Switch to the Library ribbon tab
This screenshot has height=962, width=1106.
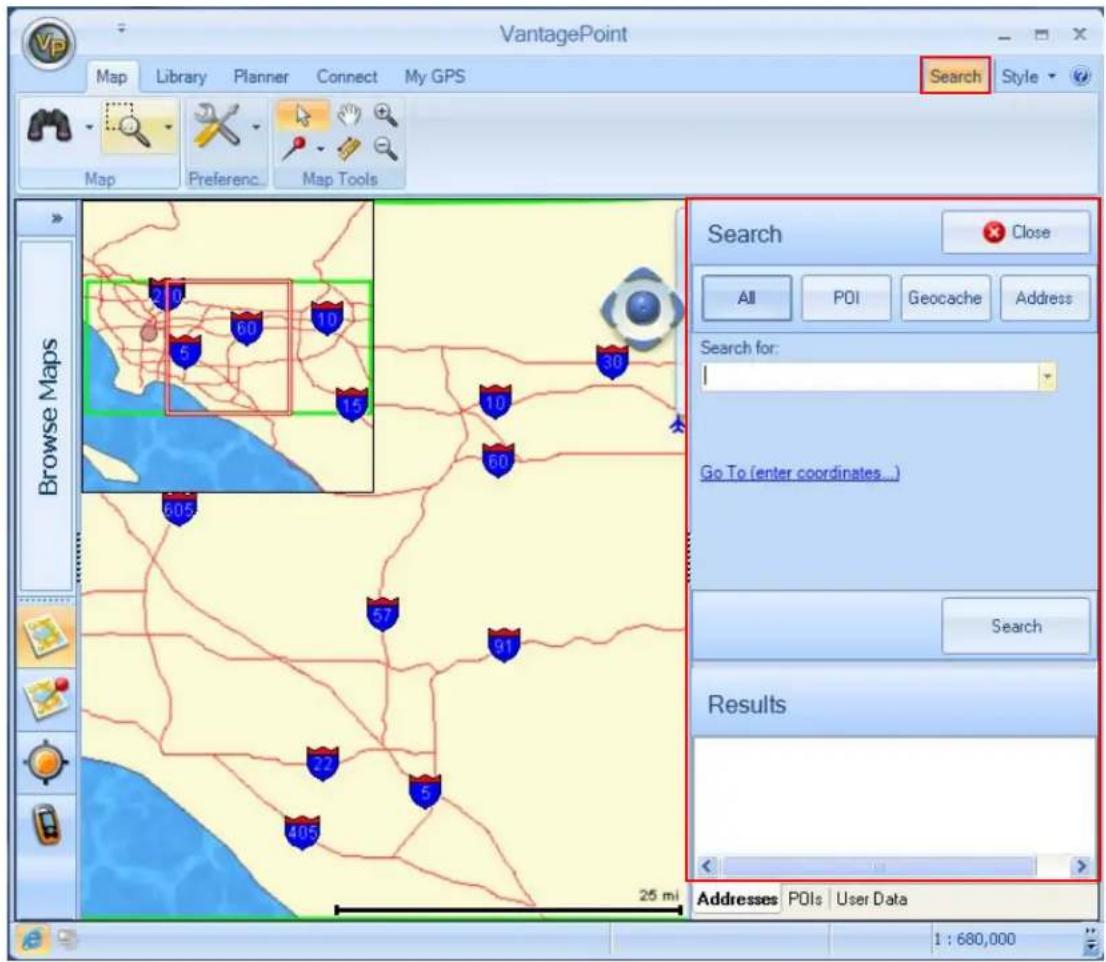[x=181, y=76]
